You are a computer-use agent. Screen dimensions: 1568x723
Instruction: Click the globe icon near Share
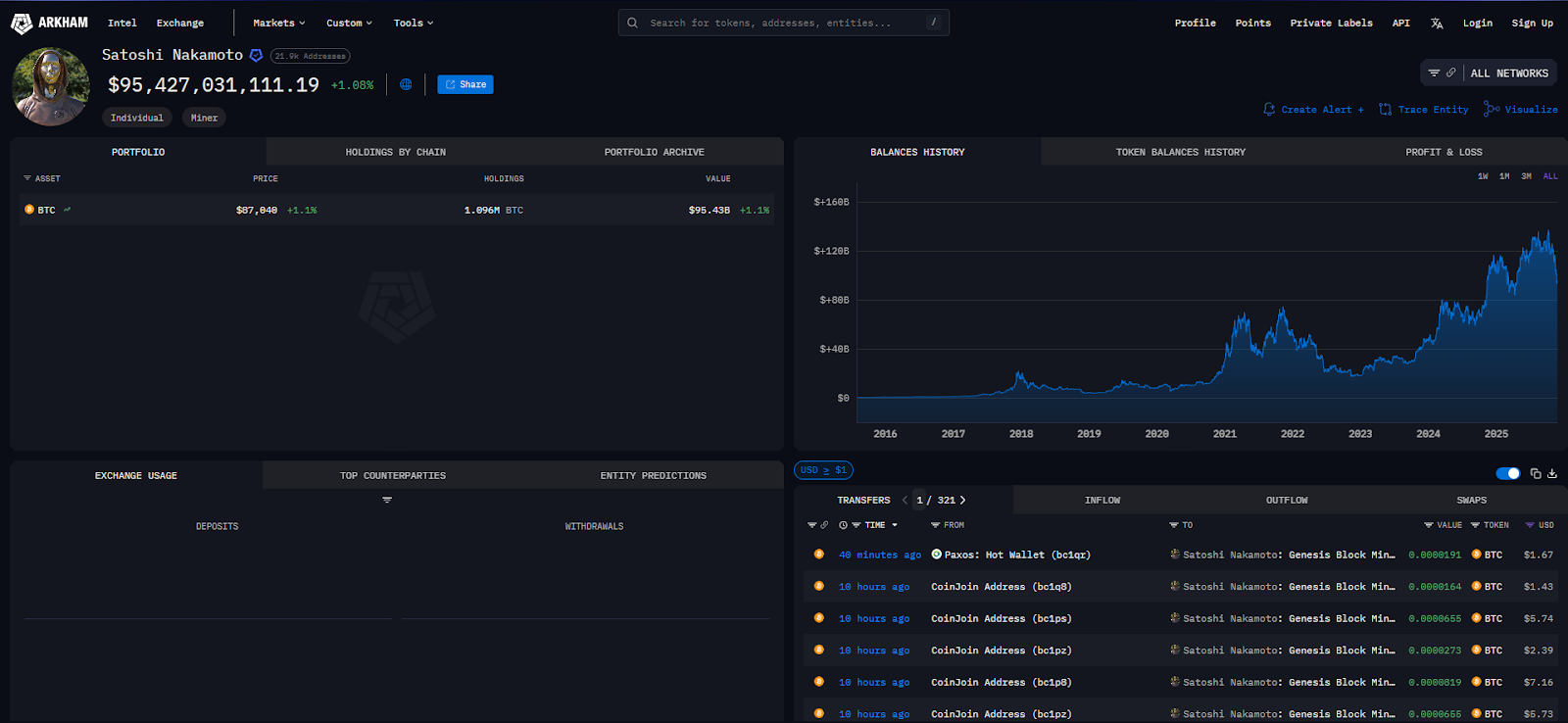[406, 84]
